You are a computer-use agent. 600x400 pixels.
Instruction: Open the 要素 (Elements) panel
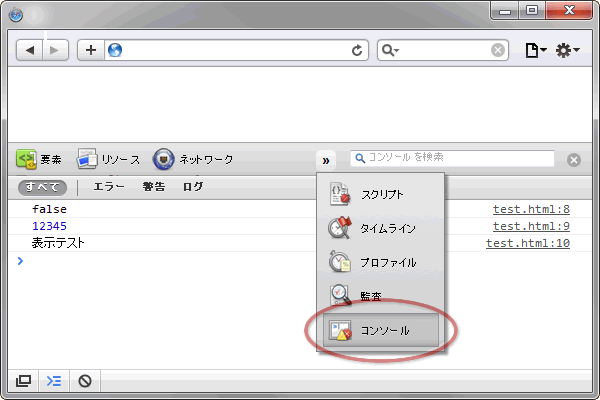[x=39, y=159]
